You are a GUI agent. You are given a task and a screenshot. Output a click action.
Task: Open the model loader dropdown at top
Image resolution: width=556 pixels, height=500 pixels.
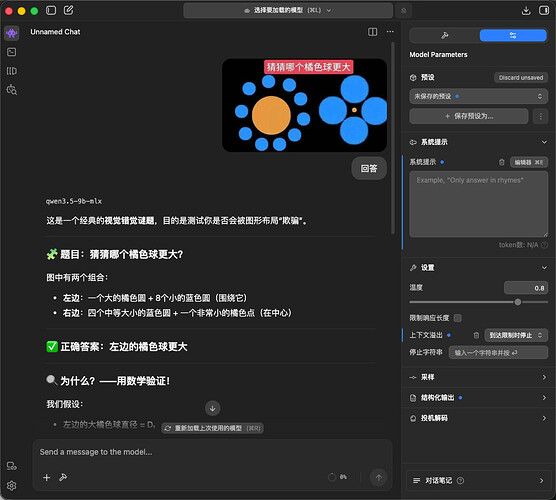click(x=288, y=10)
